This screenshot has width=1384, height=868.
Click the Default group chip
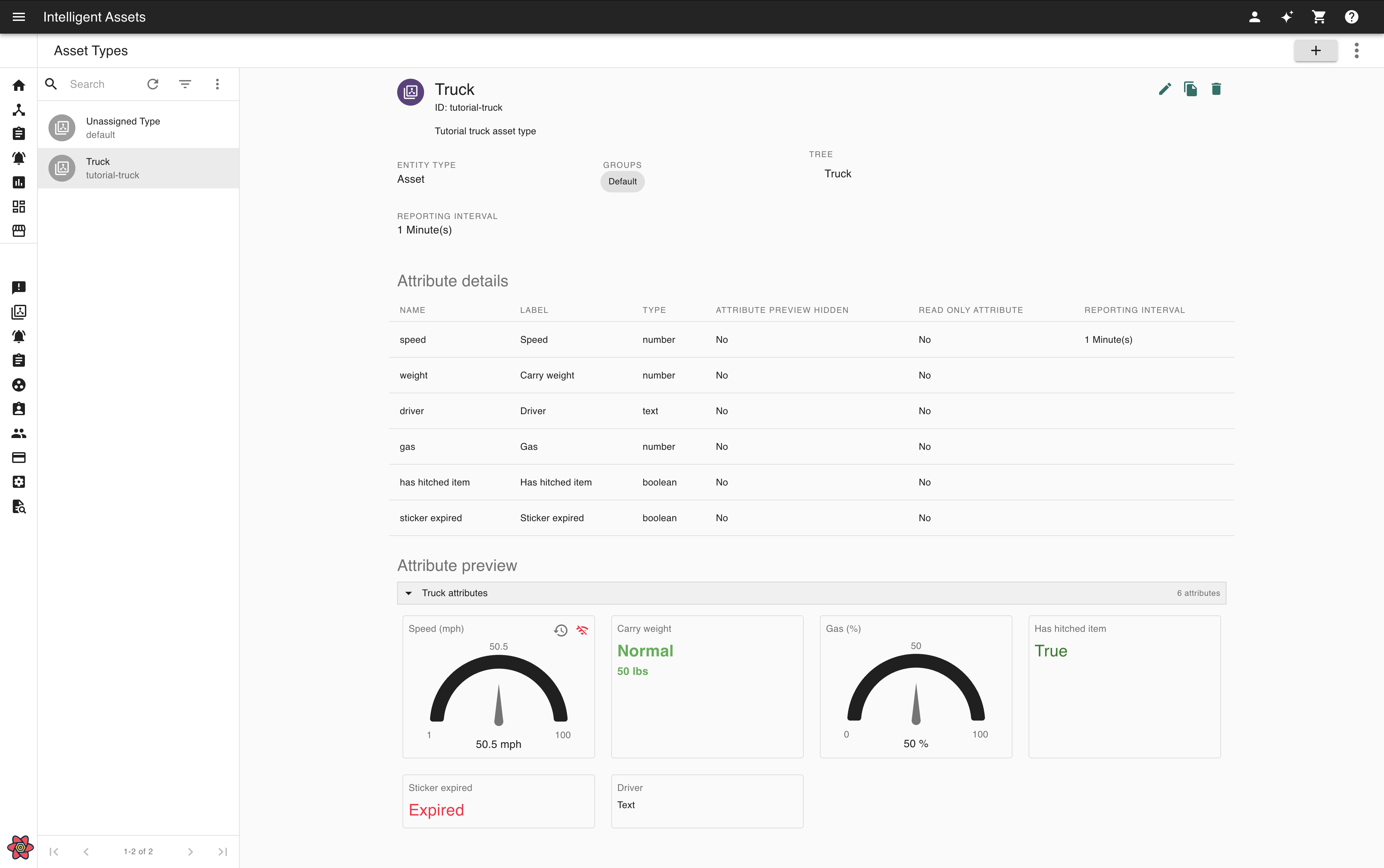(622, 181)
